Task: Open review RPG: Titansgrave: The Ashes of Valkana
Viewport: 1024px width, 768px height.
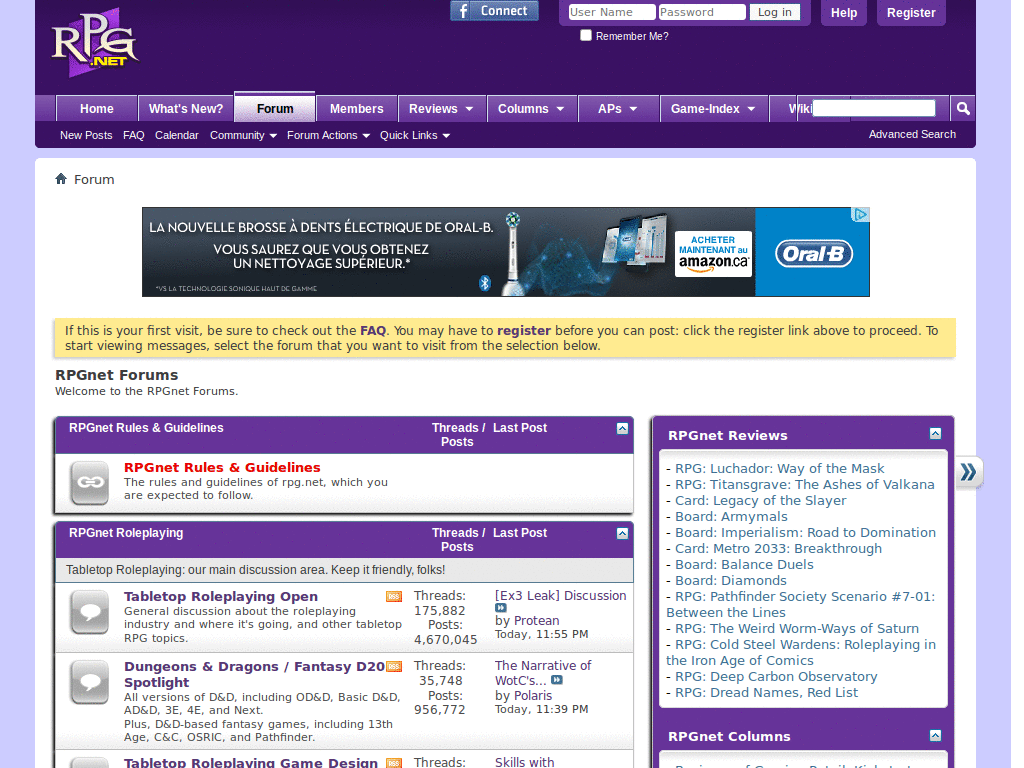Action: pos(805,485)
